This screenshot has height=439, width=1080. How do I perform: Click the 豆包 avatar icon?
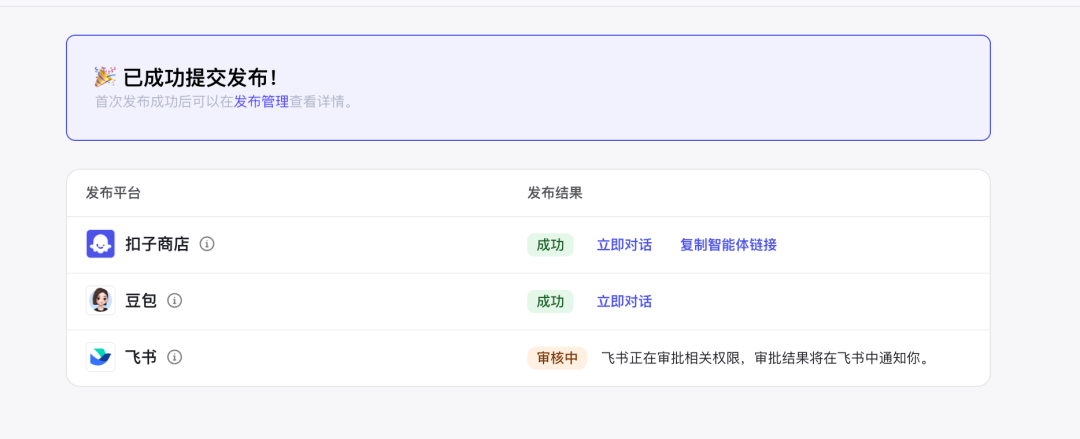(101, 300)
